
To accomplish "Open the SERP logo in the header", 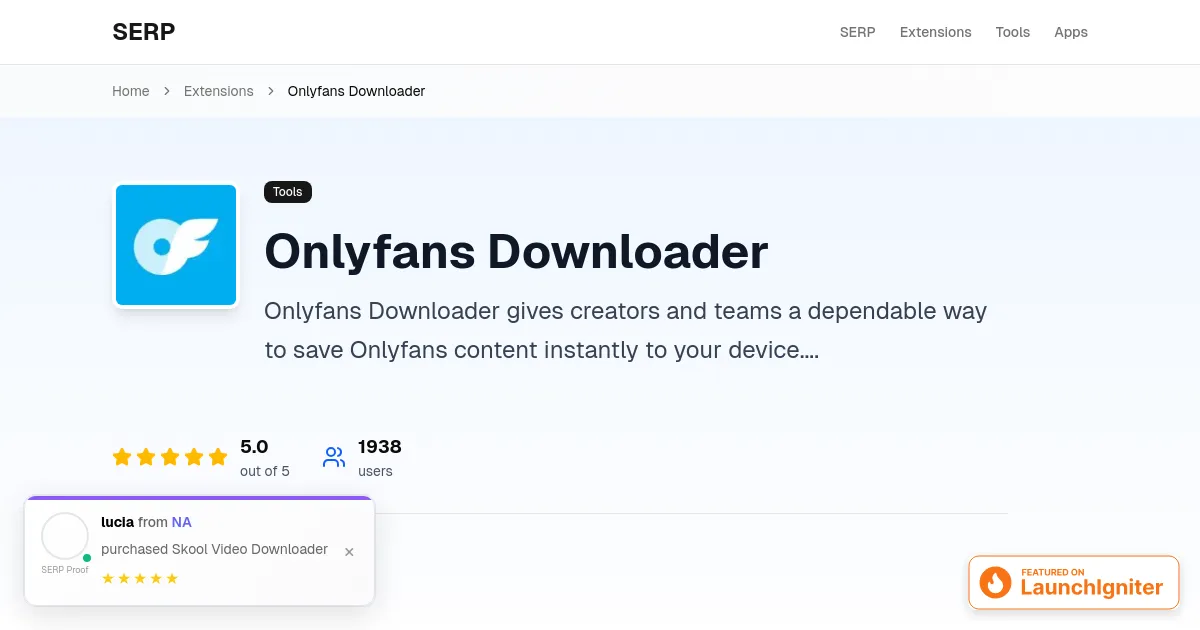I will coord(144,32).
